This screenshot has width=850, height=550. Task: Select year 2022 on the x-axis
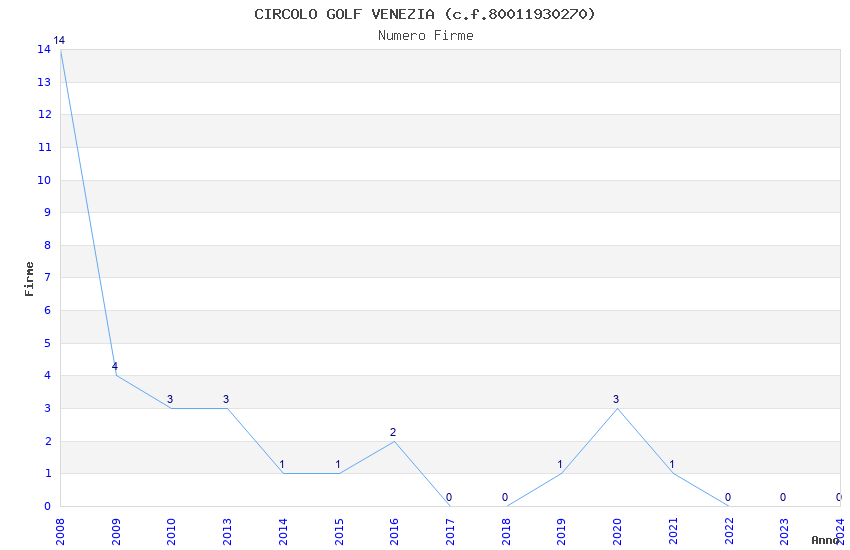pyautogui.click(x=729, y=532)
